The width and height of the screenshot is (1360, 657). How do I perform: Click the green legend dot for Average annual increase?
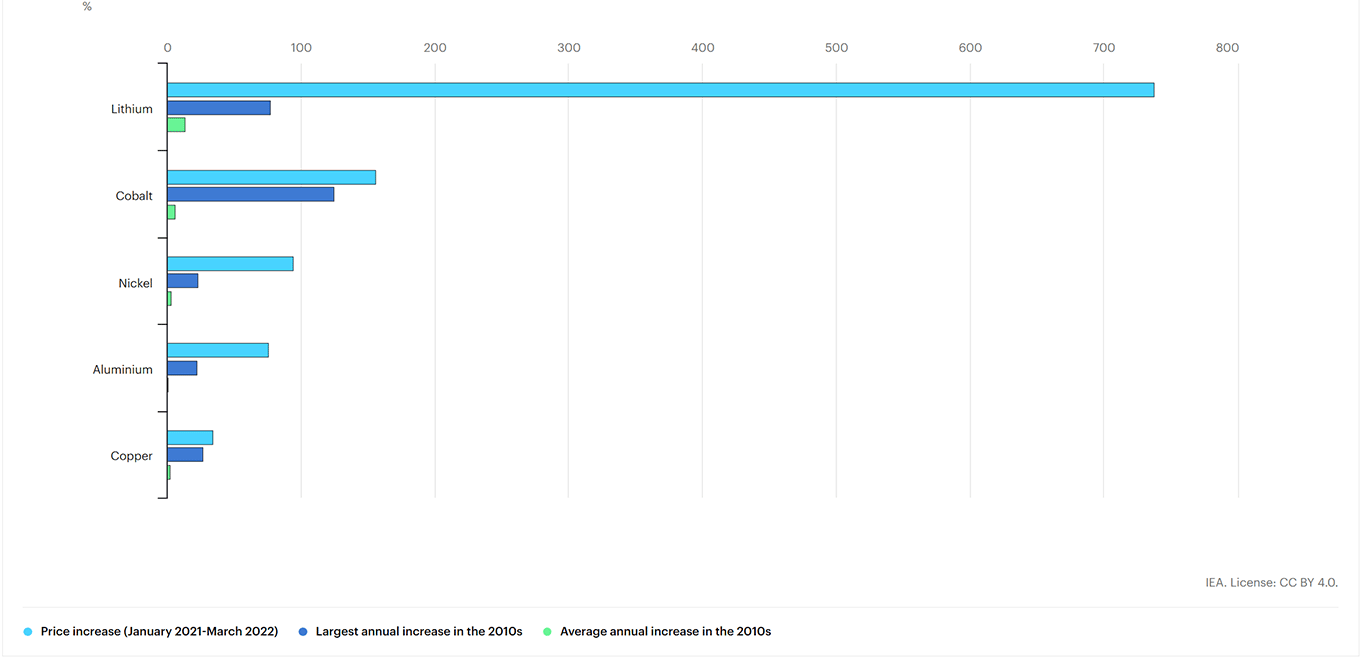[547, 632]
